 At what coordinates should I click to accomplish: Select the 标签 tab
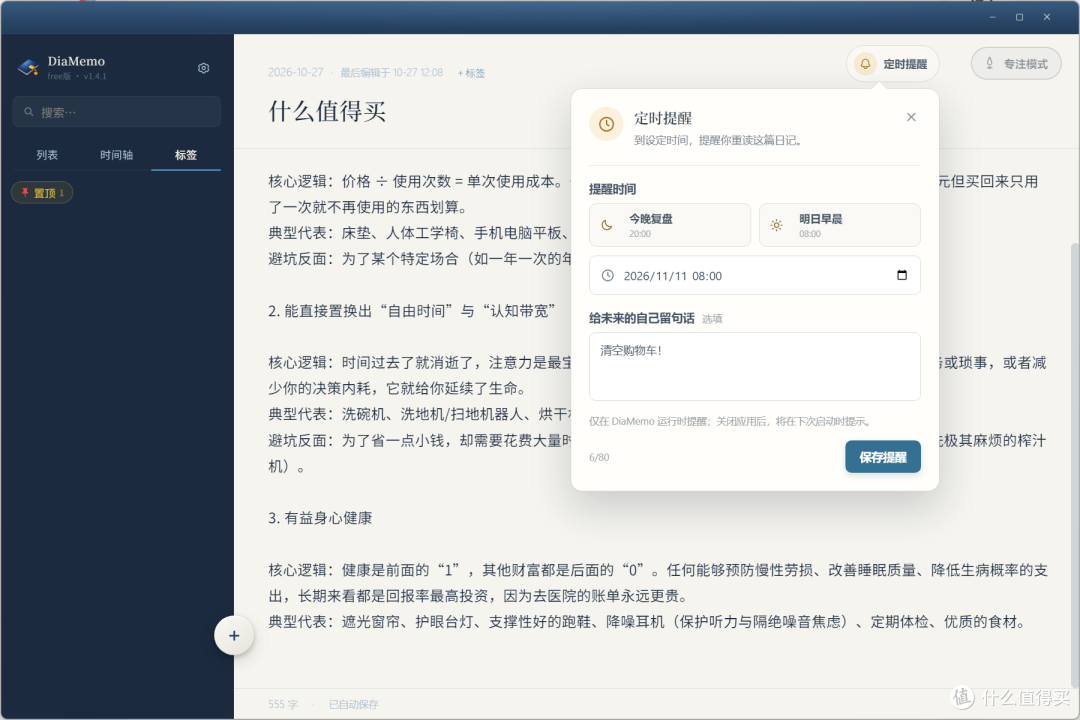click(186, 155)
